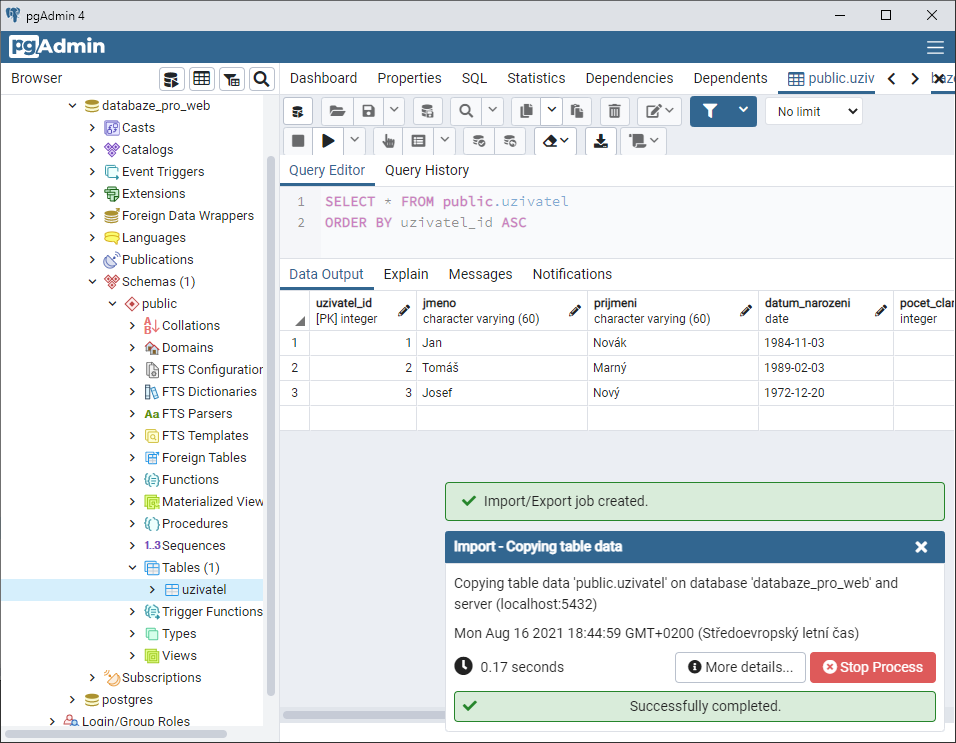Image resolution: width=956 pixels, height=743 pixels.
Task: Click the More details button in the import dialog
Action: pyautogui.click(x=740, y=667)
